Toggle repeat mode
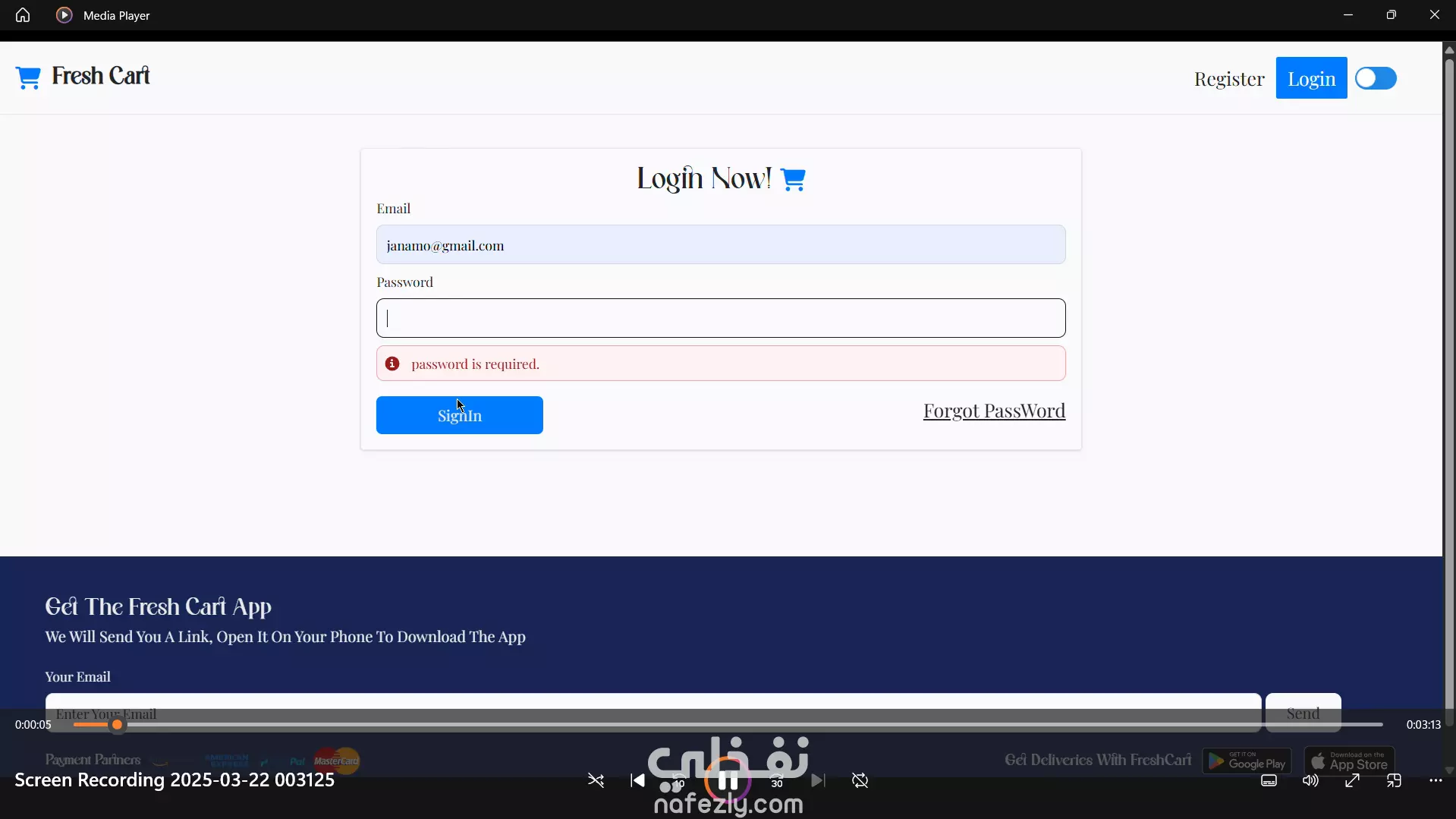1456x819 pixels. [x=860, y=780]
